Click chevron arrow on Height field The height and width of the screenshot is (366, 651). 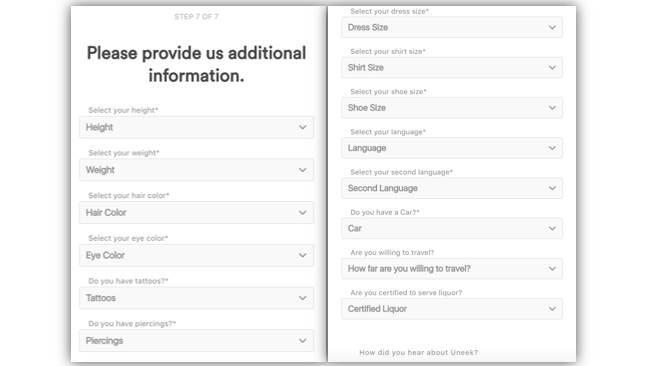(303, 127)
